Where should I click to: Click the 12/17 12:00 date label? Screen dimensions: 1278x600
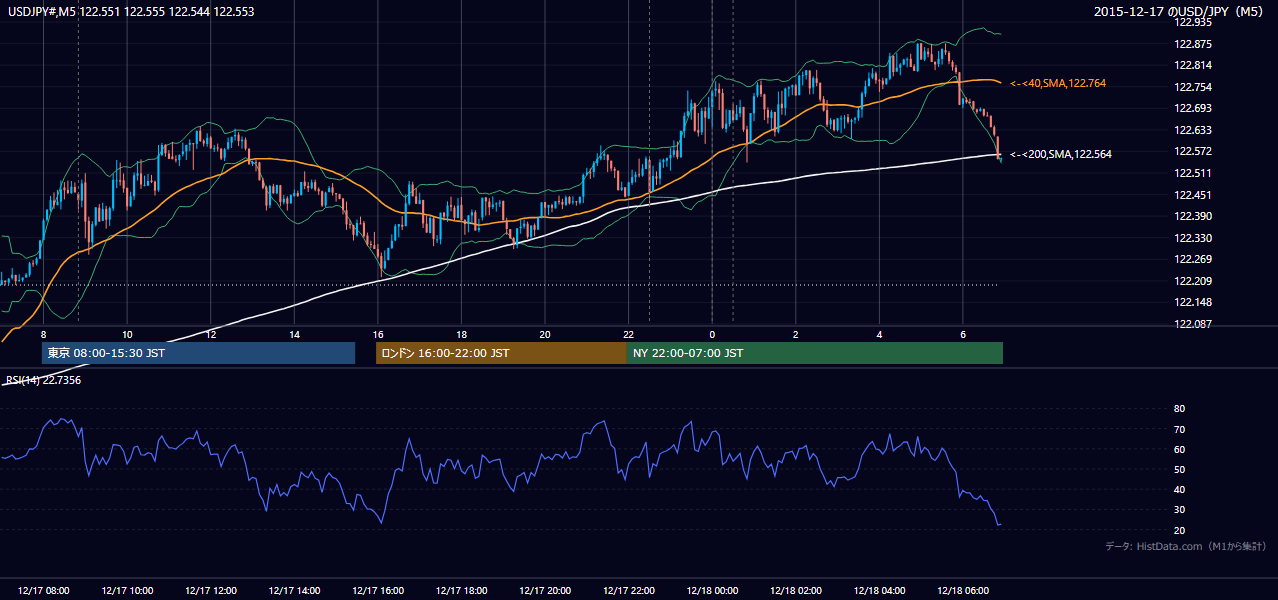tap(211, 591)
